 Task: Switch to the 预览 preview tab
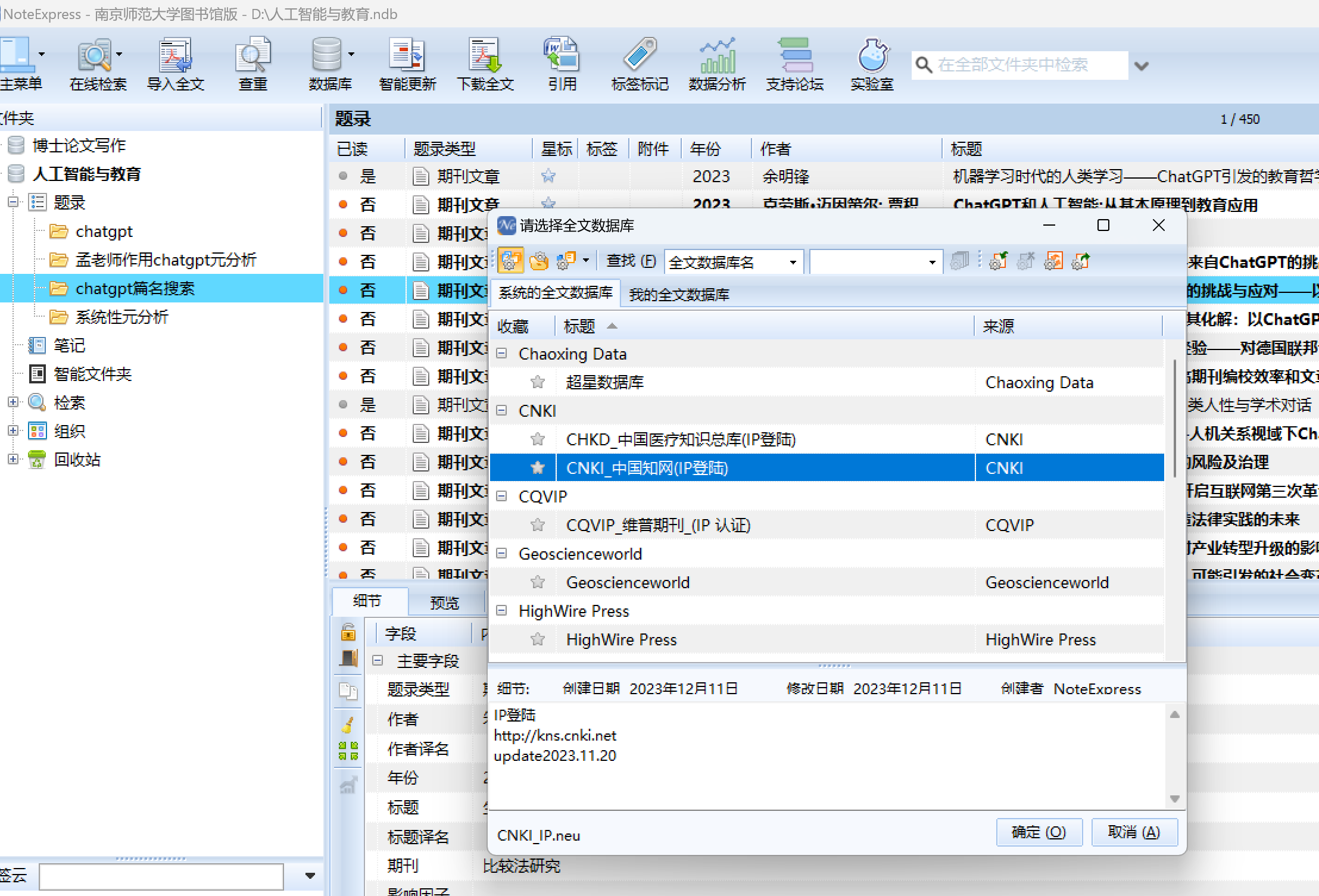coord(444,602)
